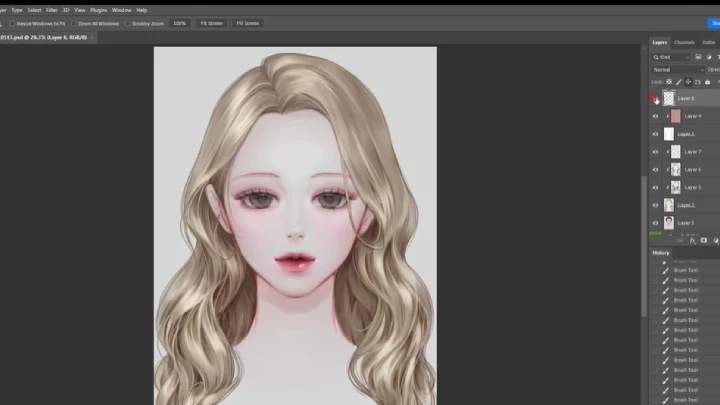Enable the Scrubby Zoom checkbox
Screen dimensions: 720x405
point(129,23)
